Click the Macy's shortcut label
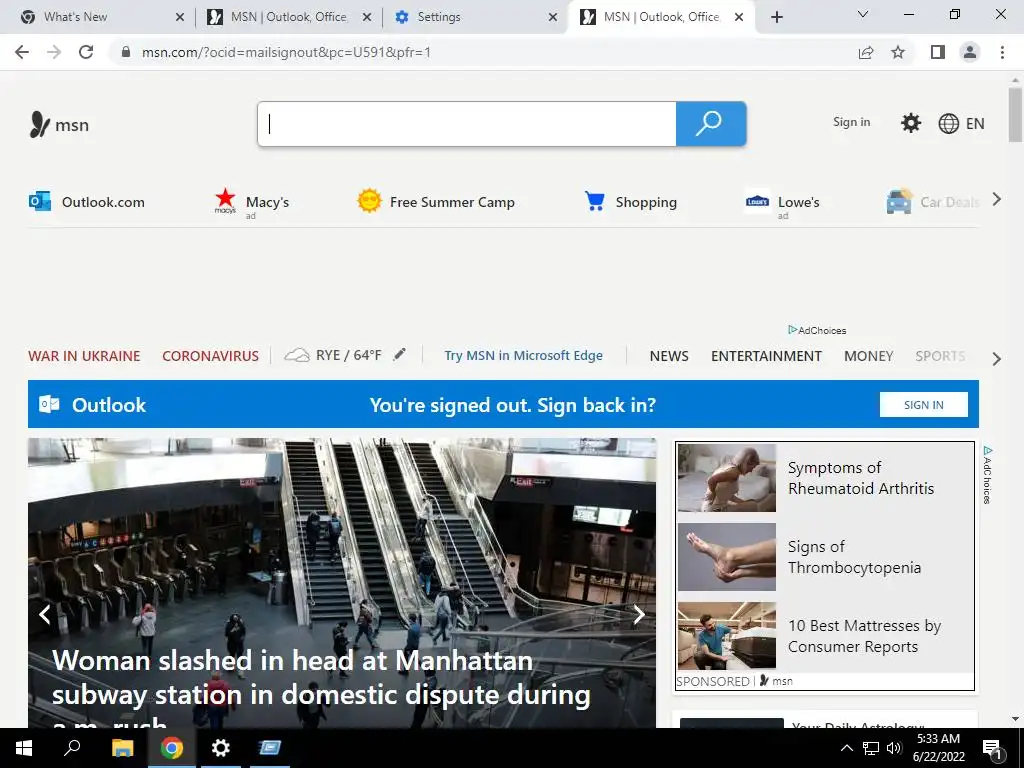This screenshot has width=1024, height=768. (x=267, y=202)
